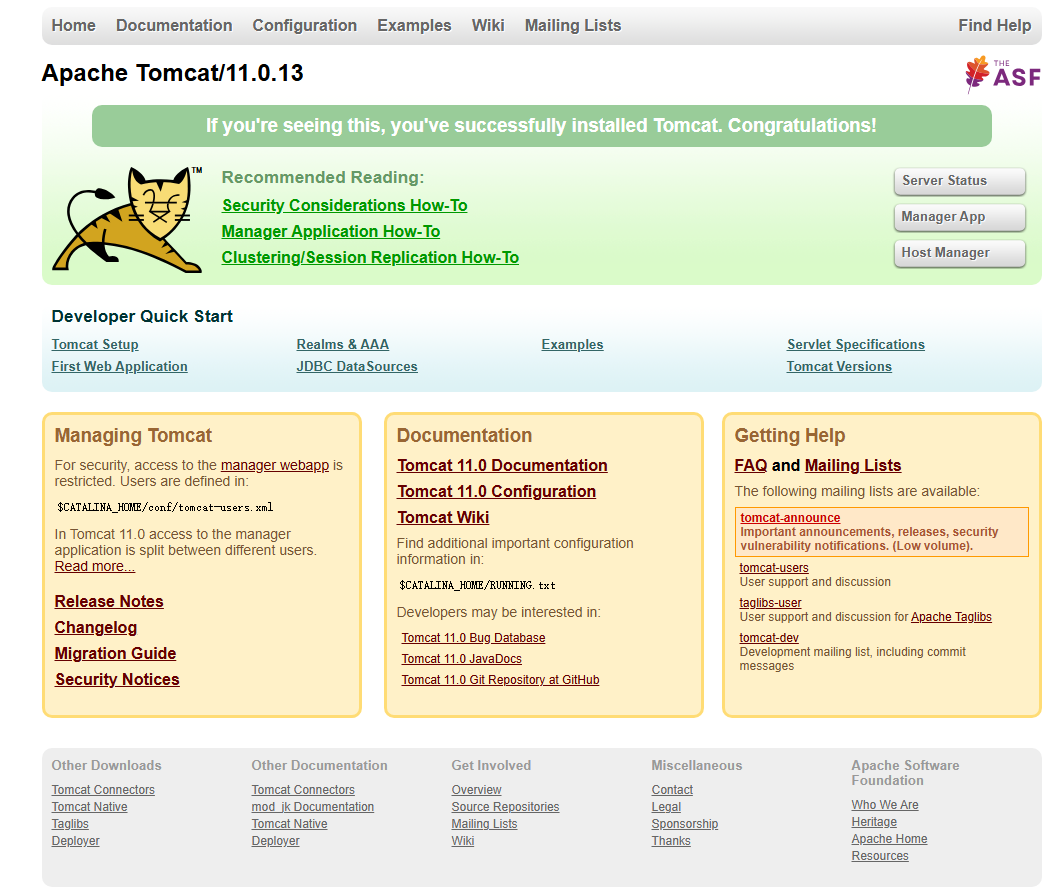1045x891 pixels.
Task: Open Clustering/Session Replication How-To link
Action: 370,257
